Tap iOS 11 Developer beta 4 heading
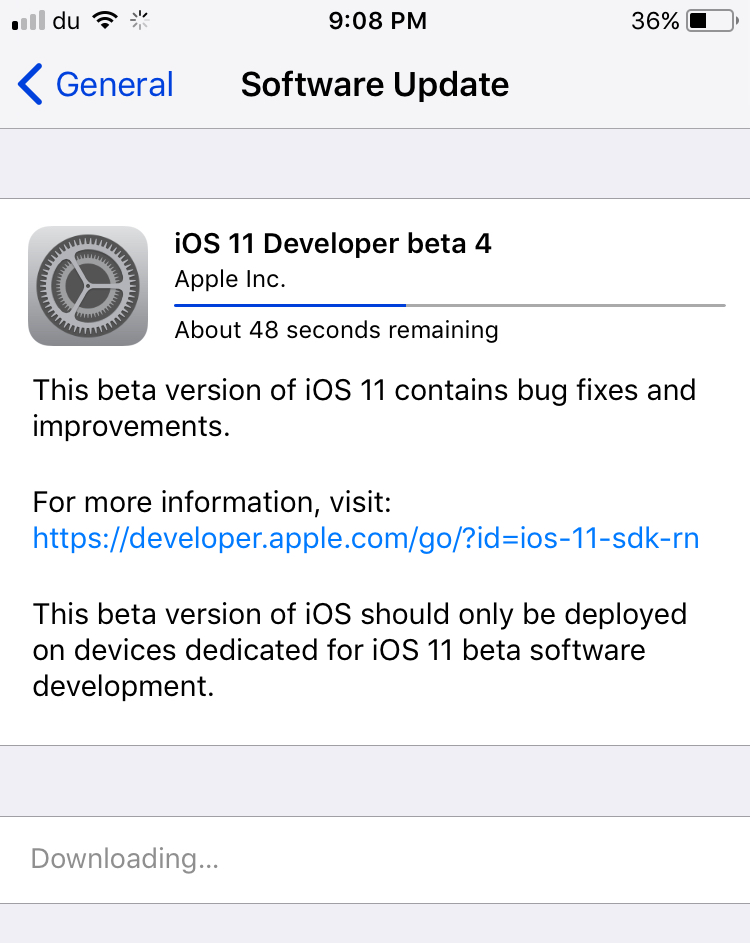 point(333,244)
